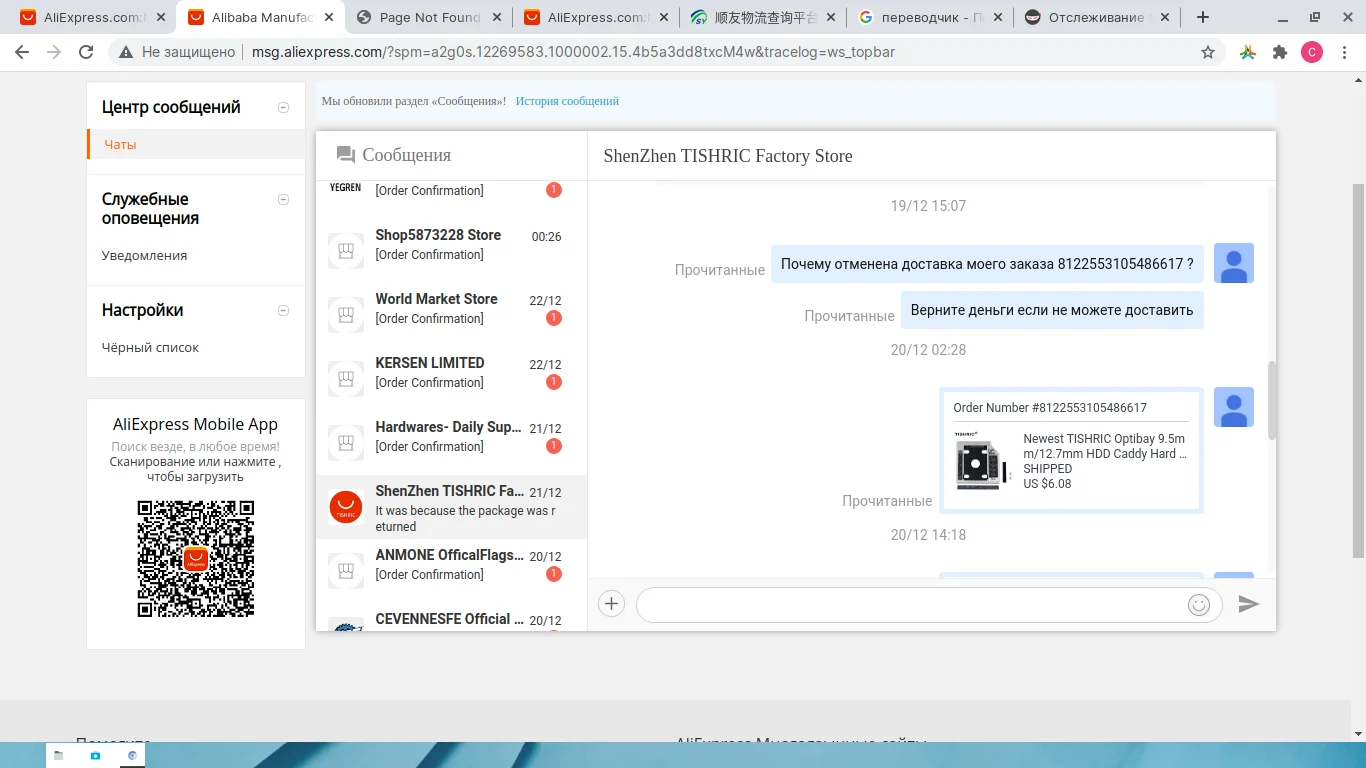
Task: Click the Hardwares- Daily Sup store avatar
Action: coord(346,443)
